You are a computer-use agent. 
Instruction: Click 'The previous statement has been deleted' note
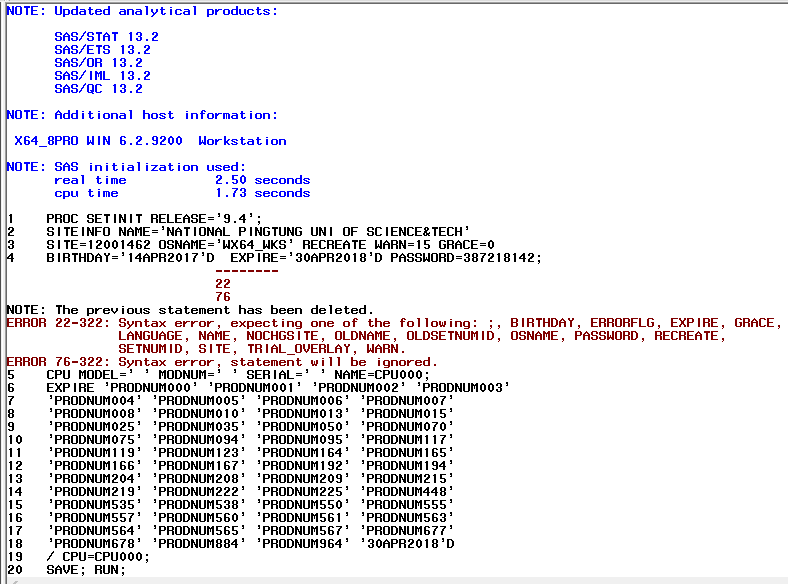pos(190,310)
